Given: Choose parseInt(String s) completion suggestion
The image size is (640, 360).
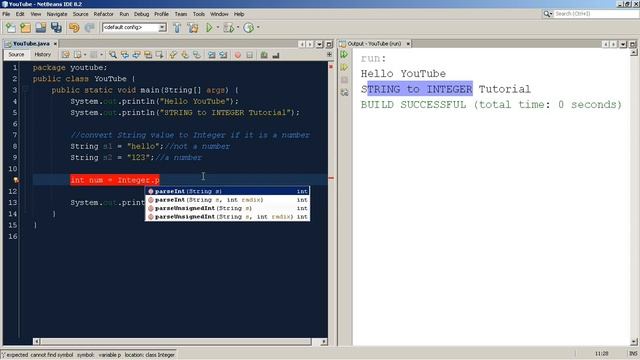Looking at the screenshot, I should [x=227, y=191].
